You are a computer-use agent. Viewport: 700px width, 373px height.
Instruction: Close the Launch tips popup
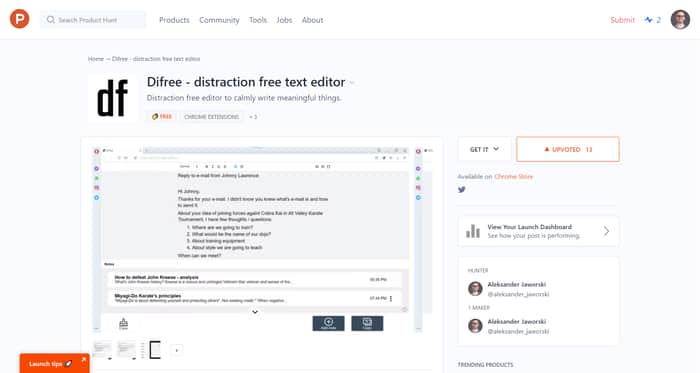click(83, 359)
